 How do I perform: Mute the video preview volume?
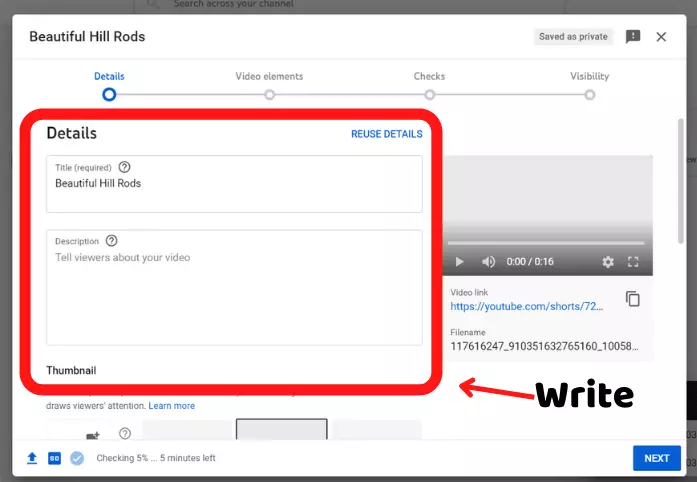click(x=488, y=261)
